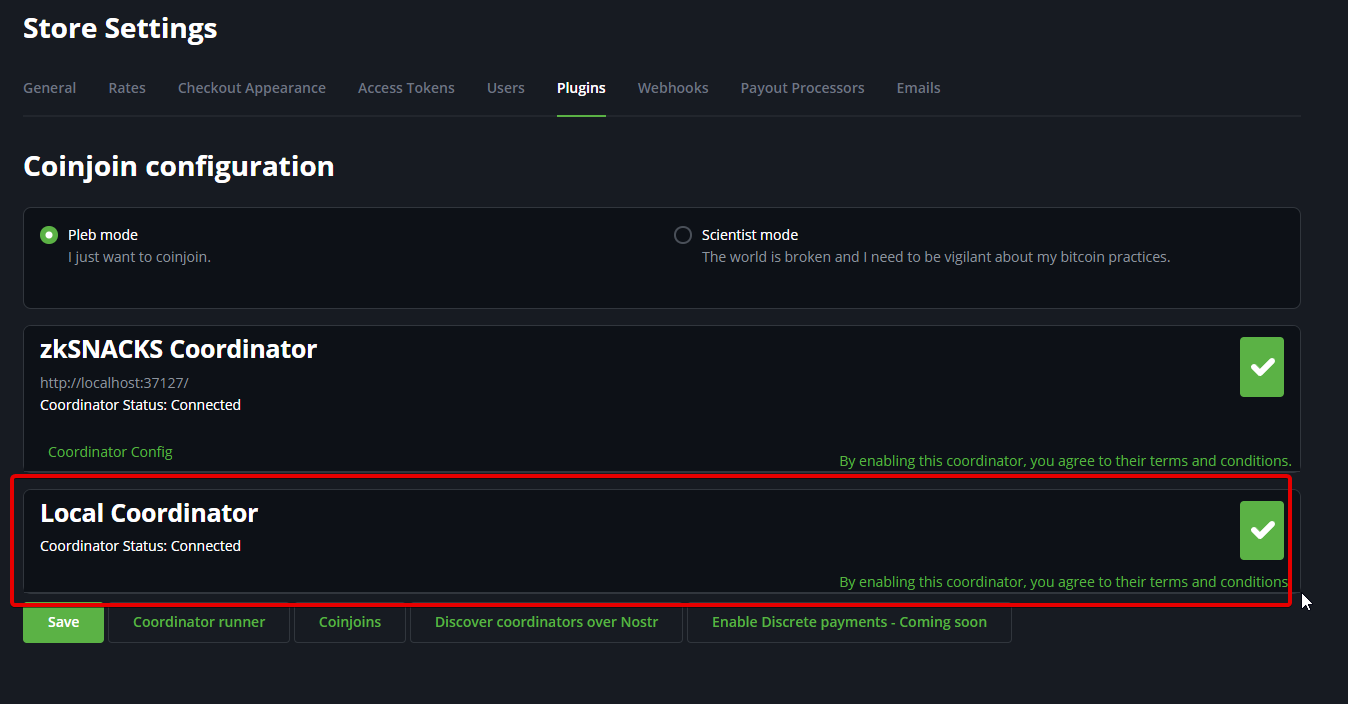
Task: Toggle the Local Coordinator green checkmark
Action: (1261, 530)
